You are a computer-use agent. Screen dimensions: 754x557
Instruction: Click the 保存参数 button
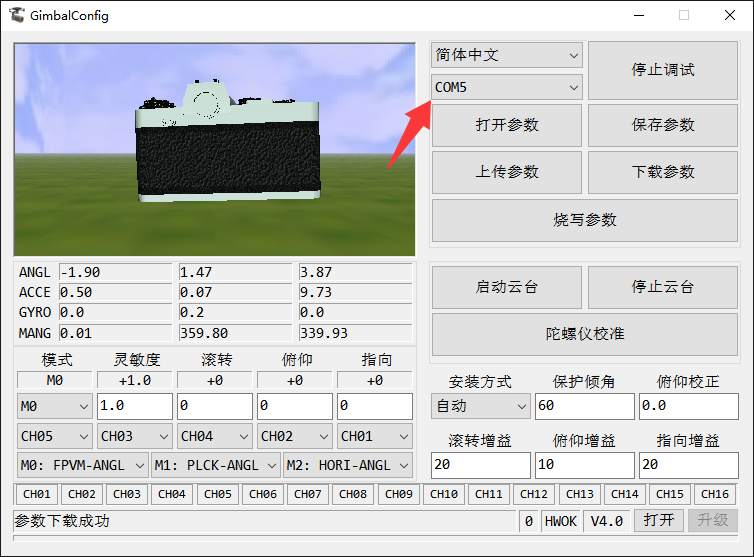(x=663, y=125)
